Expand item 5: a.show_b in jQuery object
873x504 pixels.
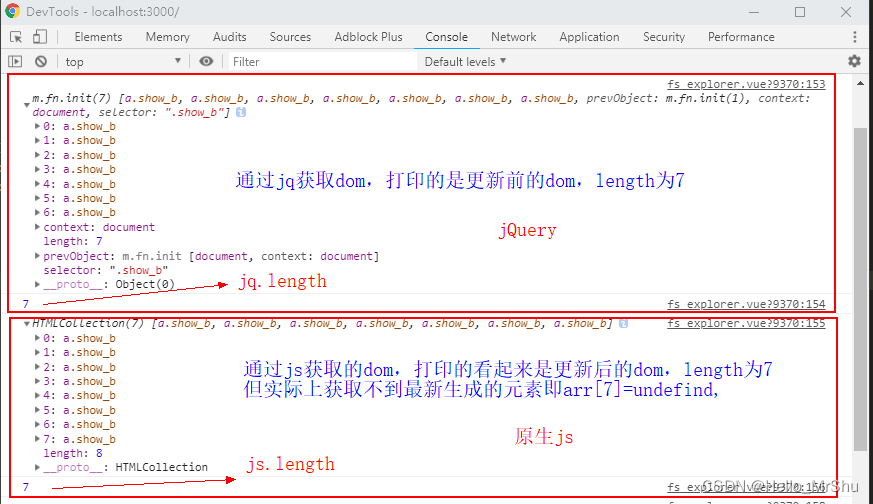point(37,198)
